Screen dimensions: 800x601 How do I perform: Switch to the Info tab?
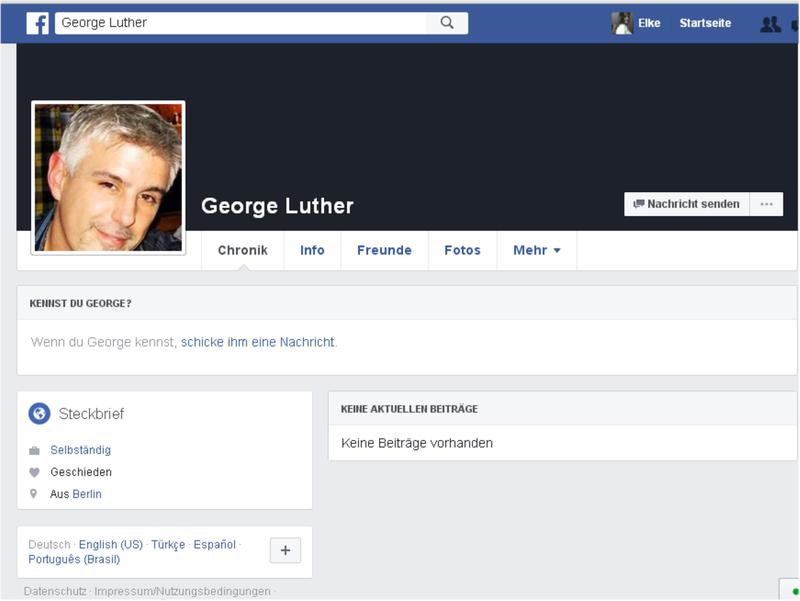coord(312,250)
